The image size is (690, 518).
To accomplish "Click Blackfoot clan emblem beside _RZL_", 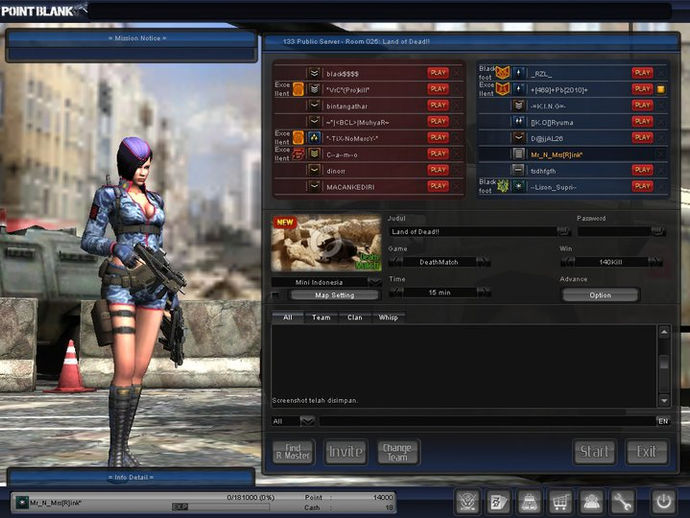I will pyautogui.click(x=503, y=73).
